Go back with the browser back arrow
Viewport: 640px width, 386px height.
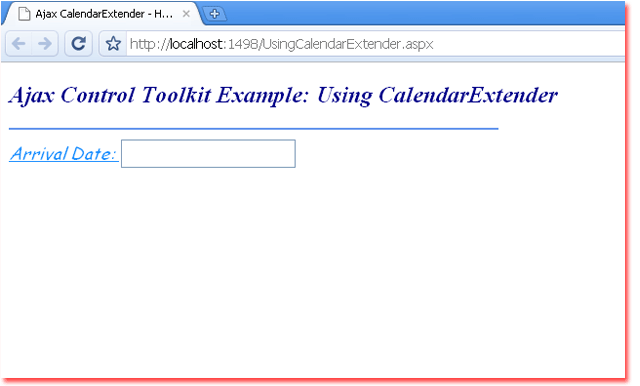[x=19, y=43]
